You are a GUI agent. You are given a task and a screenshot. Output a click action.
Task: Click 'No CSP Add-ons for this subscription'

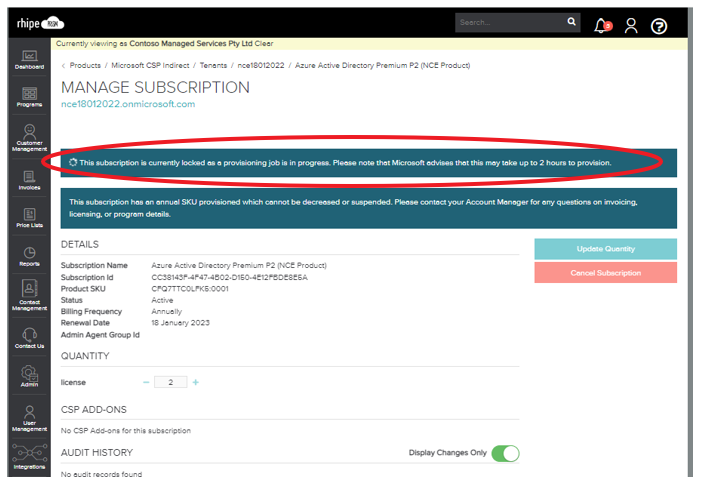126,430
